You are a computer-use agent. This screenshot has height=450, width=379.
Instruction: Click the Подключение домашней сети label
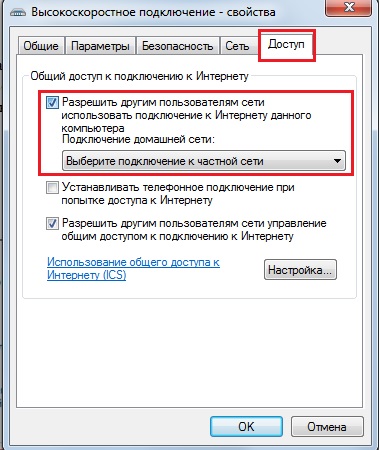[138, 139]
